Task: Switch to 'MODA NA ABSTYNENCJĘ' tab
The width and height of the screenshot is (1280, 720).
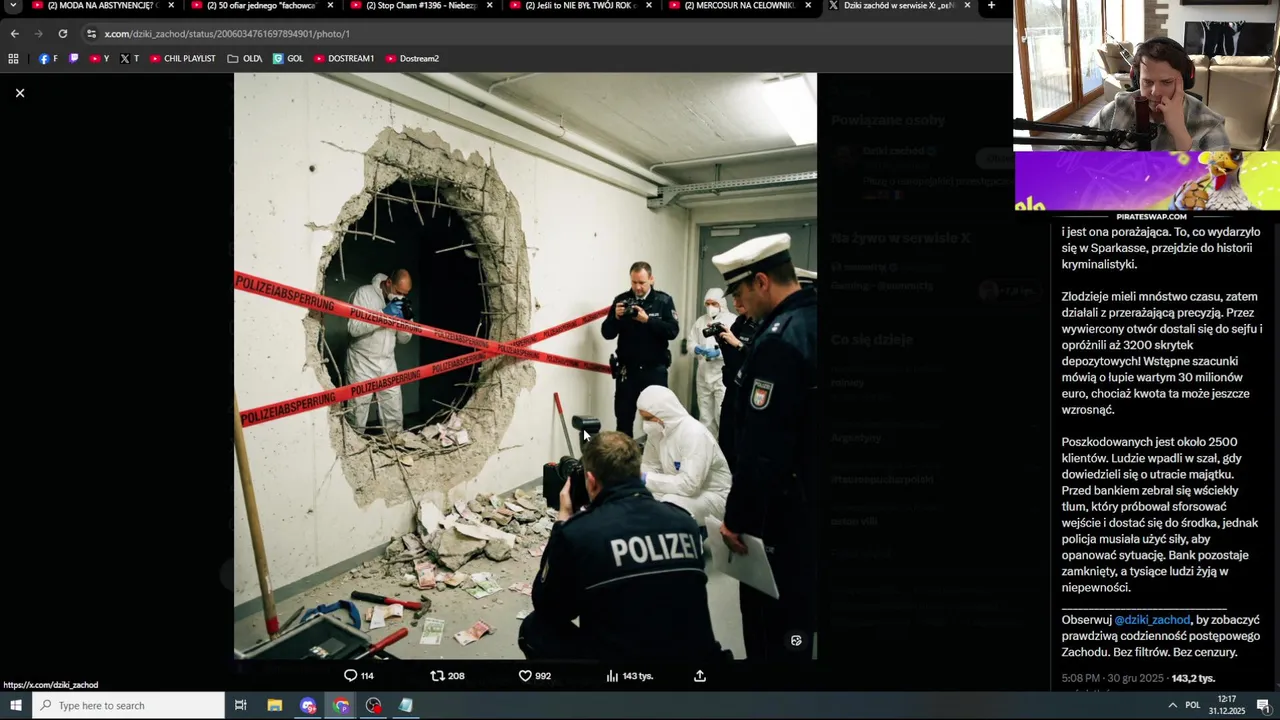Action: 101,6
